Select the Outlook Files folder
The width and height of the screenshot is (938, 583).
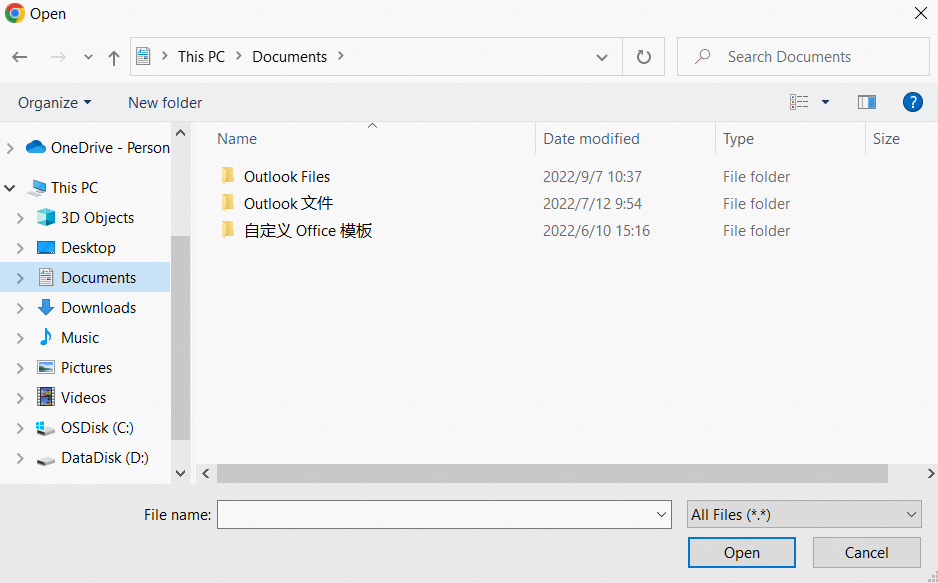(x=286, y=177)
